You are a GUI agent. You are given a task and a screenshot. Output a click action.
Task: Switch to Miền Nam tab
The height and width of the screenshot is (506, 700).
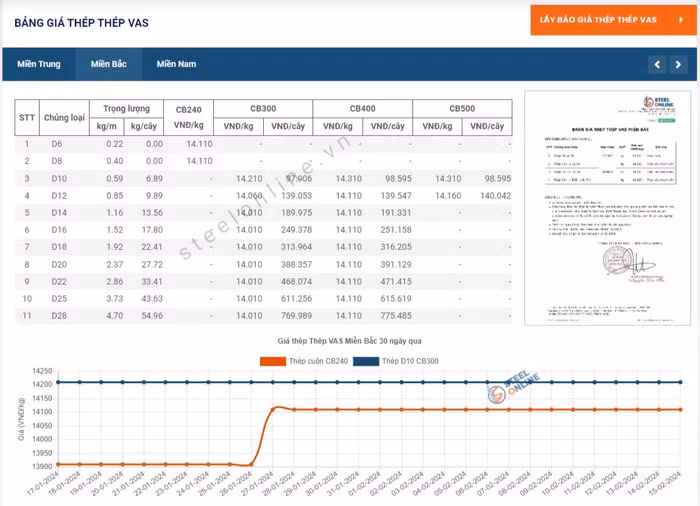point(176,64)
